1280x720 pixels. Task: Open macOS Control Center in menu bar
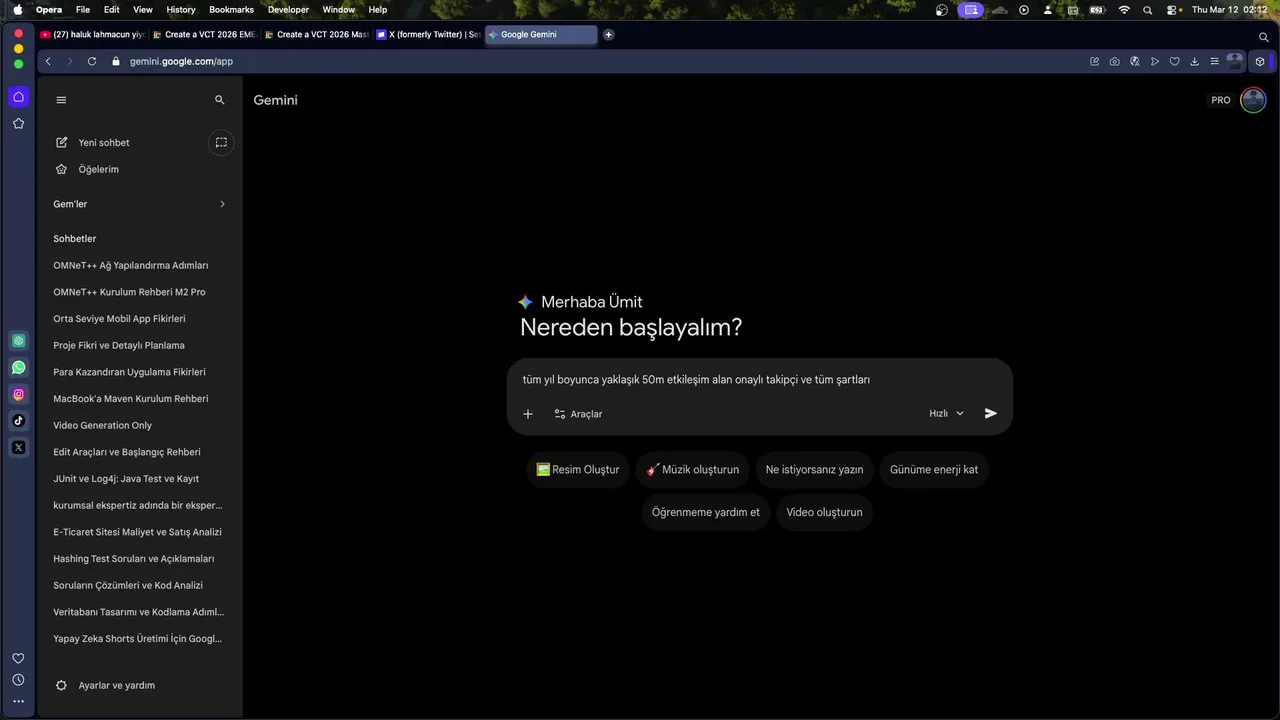point(1172,9)
